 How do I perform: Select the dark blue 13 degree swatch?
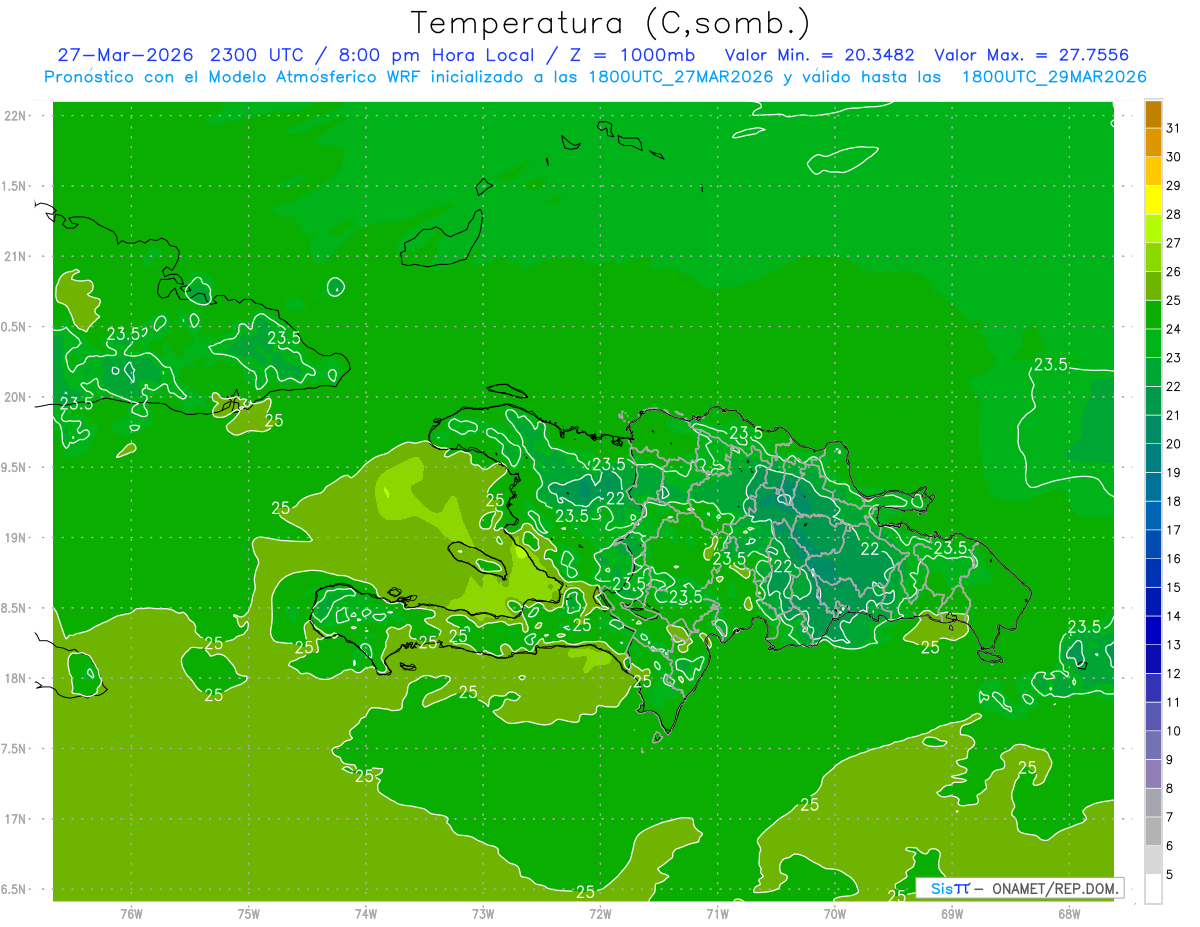click(1153, 630)
